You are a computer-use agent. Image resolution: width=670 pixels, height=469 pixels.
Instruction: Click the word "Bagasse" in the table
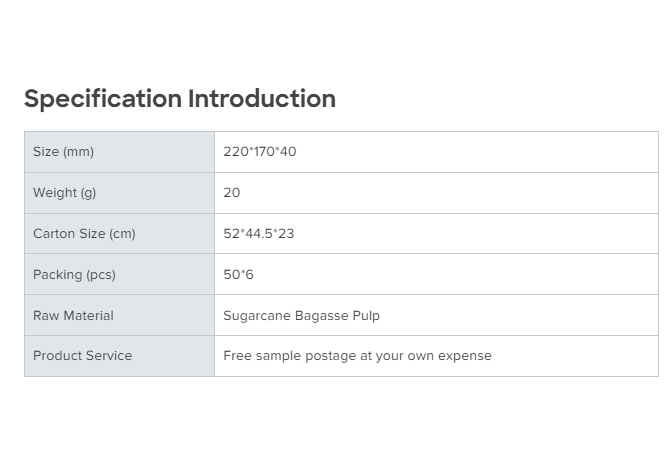coord(320,316)
